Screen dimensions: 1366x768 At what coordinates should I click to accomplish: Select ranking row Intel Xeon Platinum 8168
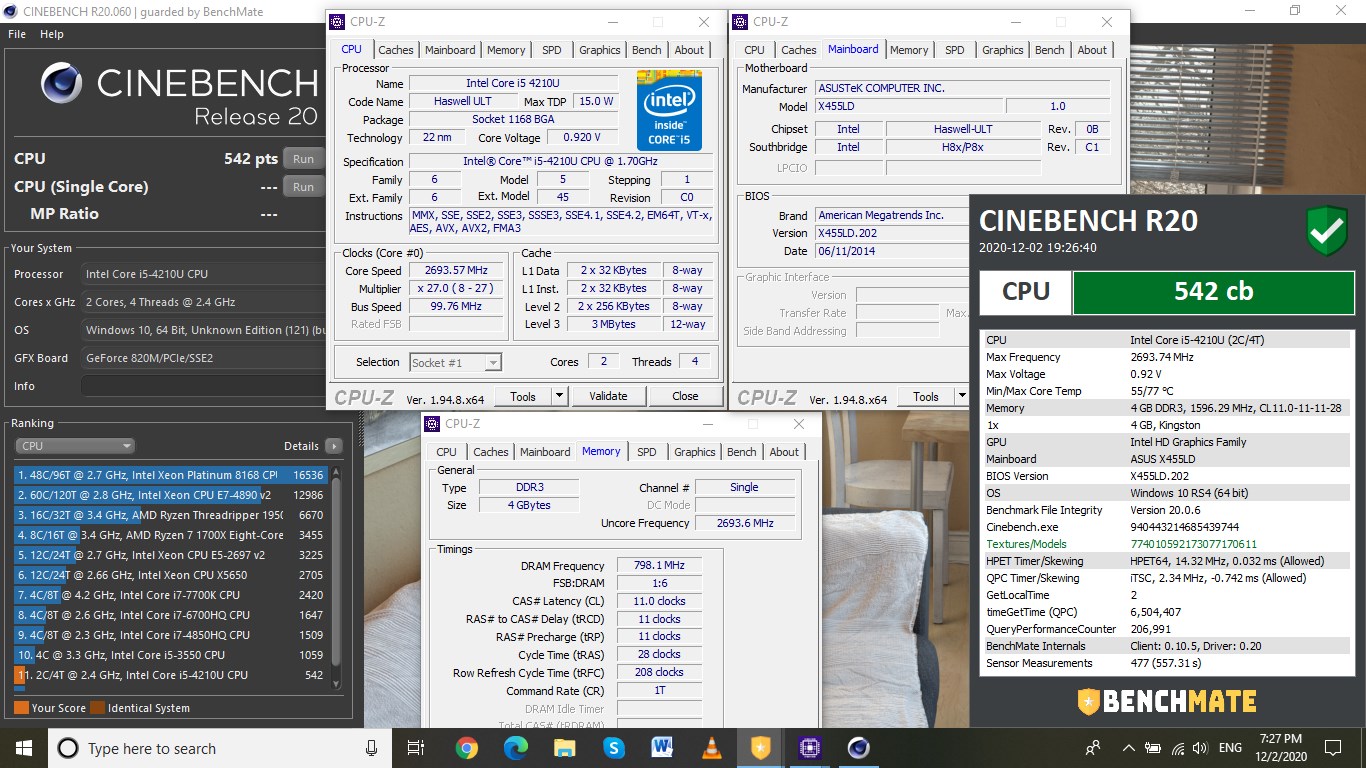pyautogui.click(x=171, y=475)
